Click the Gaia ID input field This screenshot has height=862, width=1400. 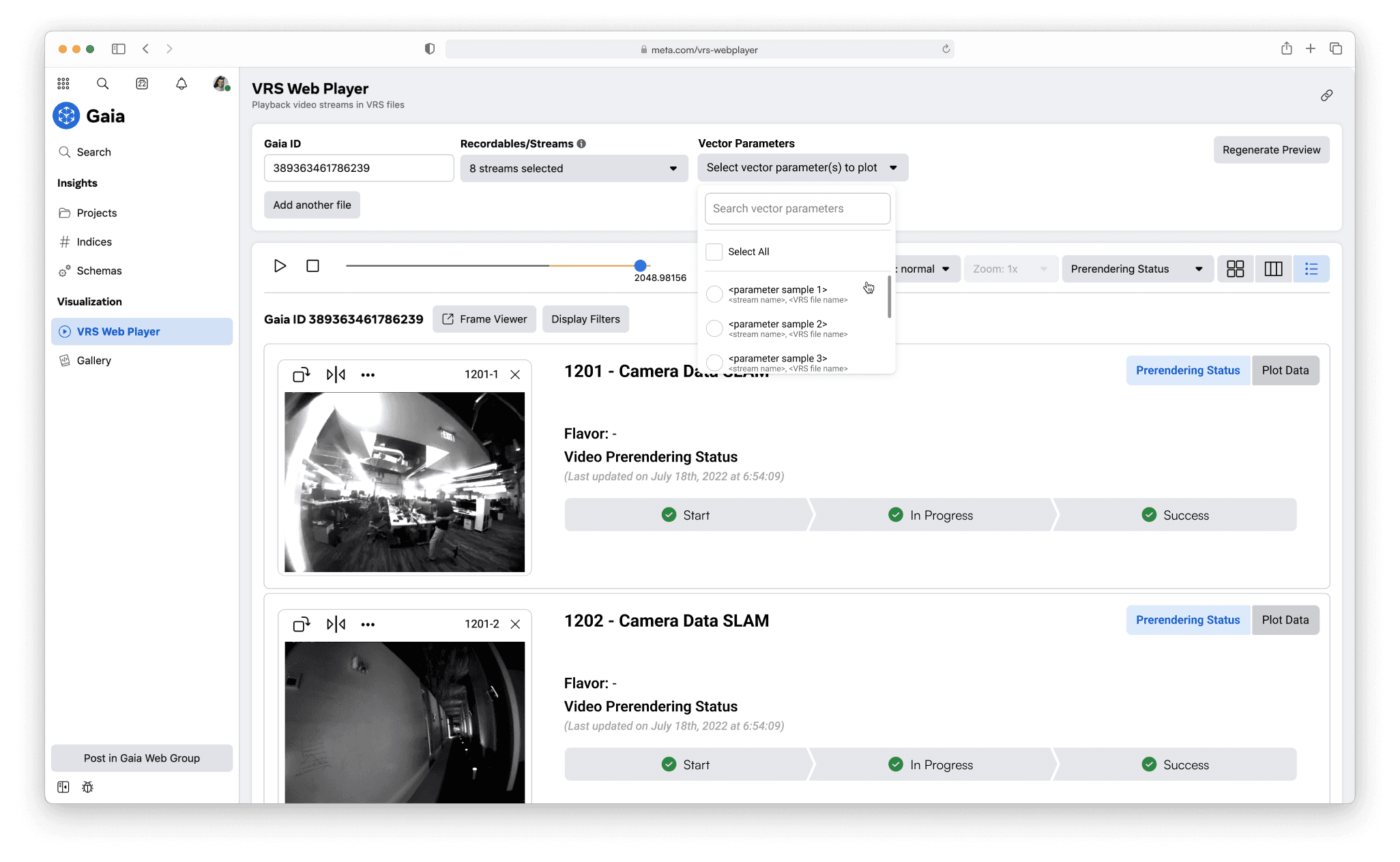click(359, 168)
